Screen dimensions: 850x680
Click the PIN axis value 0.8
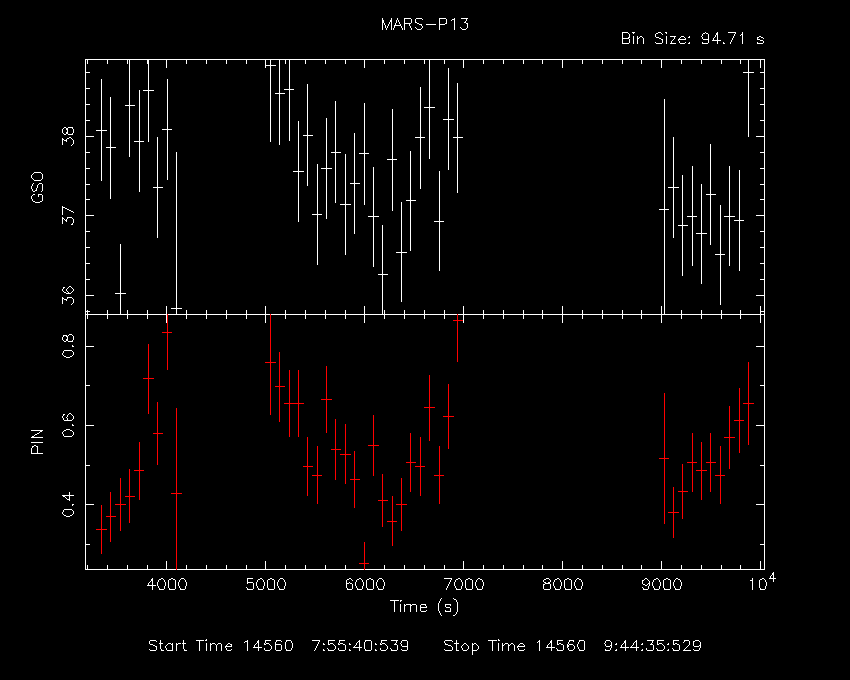[x=68, y=346]
